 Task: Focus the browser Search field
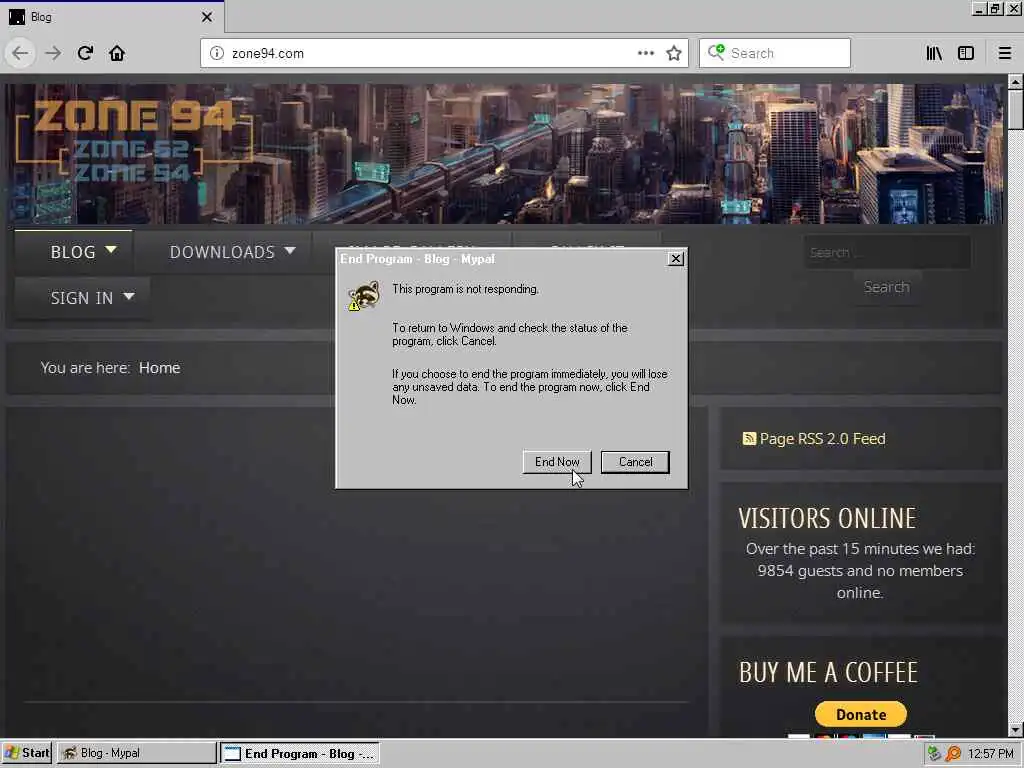coord(775,53)
